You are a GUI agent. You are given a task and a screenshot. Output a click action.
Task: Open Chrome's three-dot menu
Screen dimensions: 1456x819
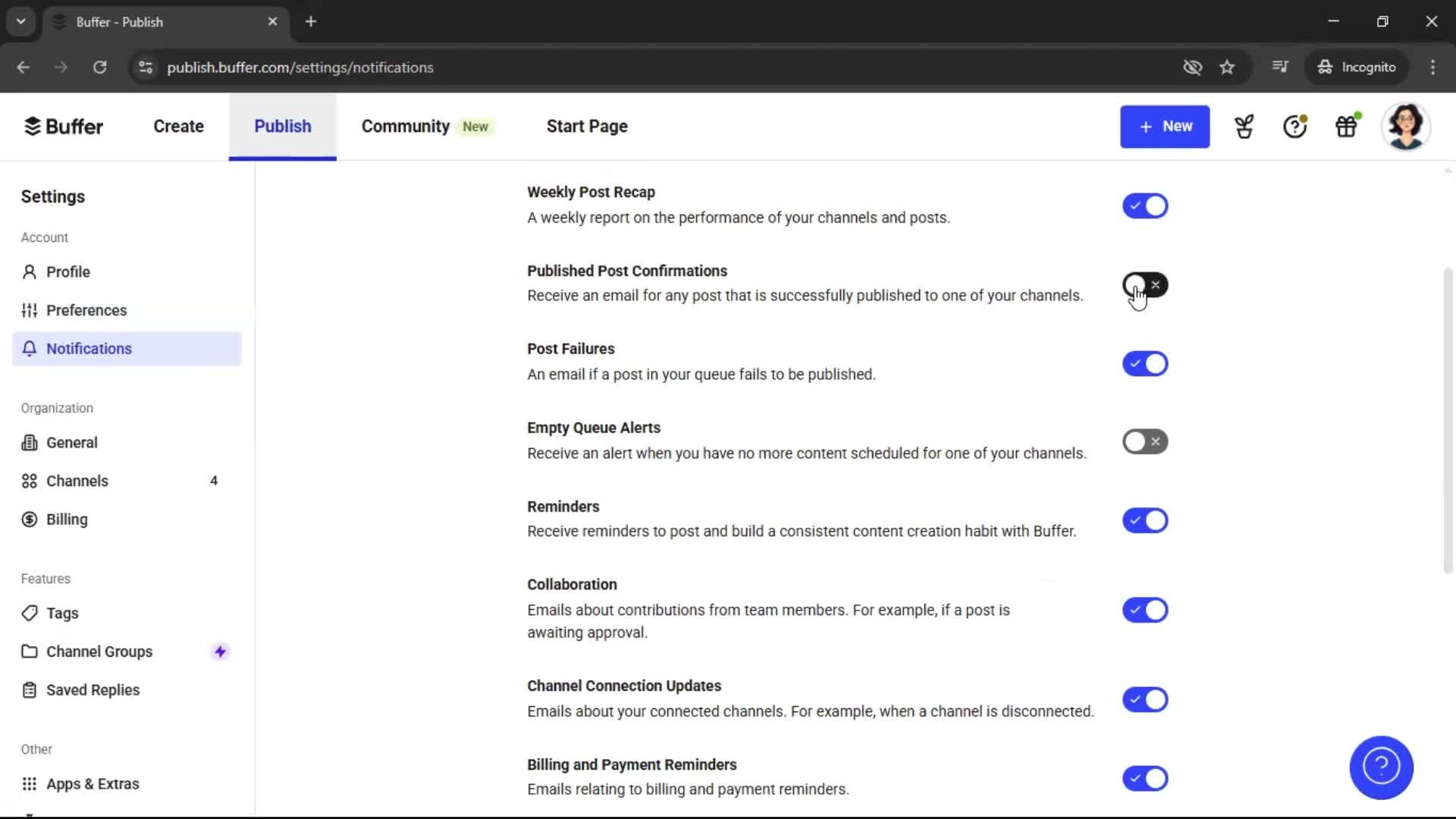tap(1432, 67)
